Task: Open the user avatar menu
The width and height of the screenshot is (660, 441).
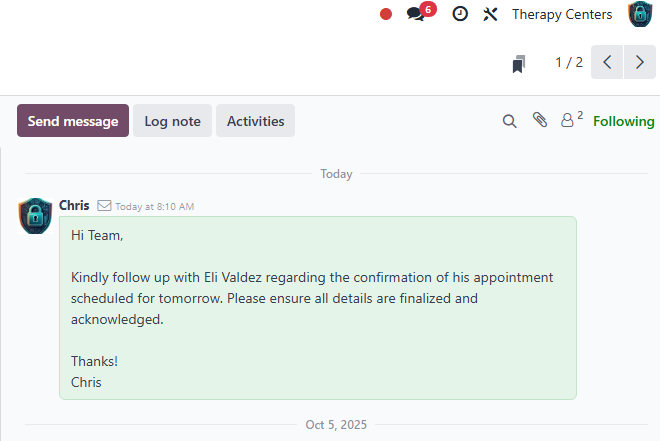Action: (640, 14)
